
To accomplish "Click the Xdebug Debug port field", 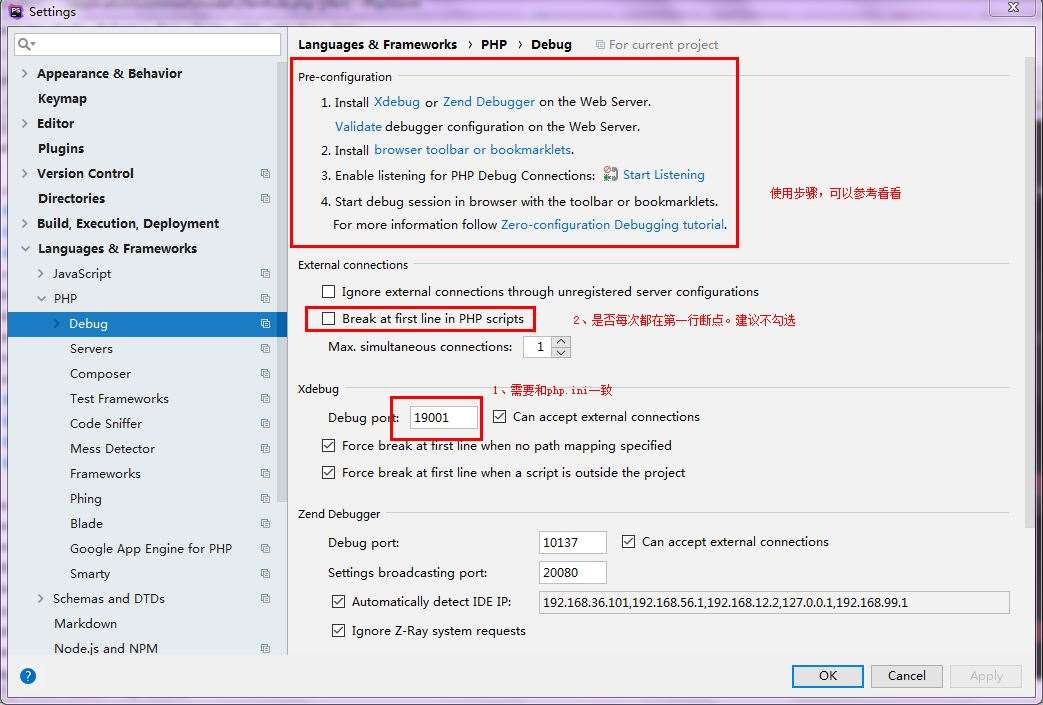I will pyautogui.click(x=444, y=418).
